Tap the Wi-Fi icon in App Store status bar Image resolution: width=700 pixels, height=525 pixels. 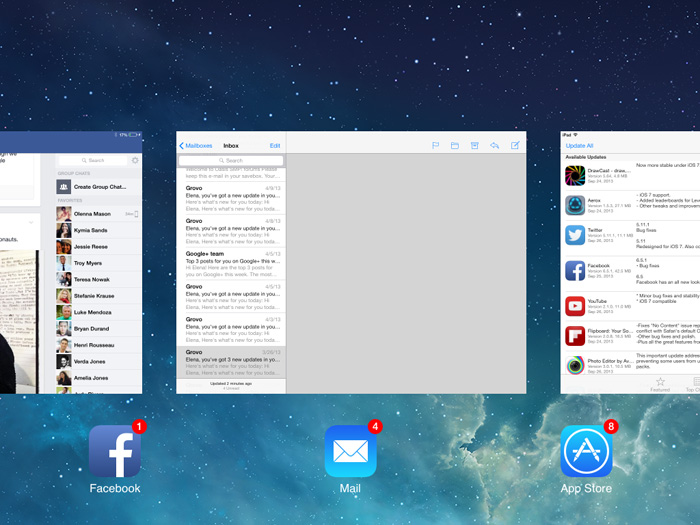coord(575,134)
